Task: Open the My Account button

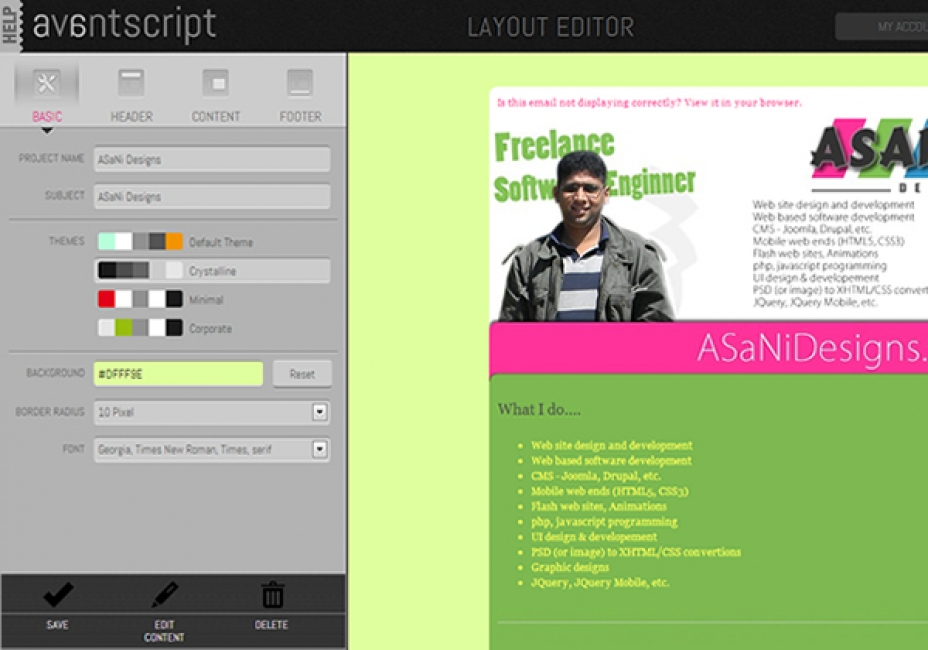Action: click(881, 27)
